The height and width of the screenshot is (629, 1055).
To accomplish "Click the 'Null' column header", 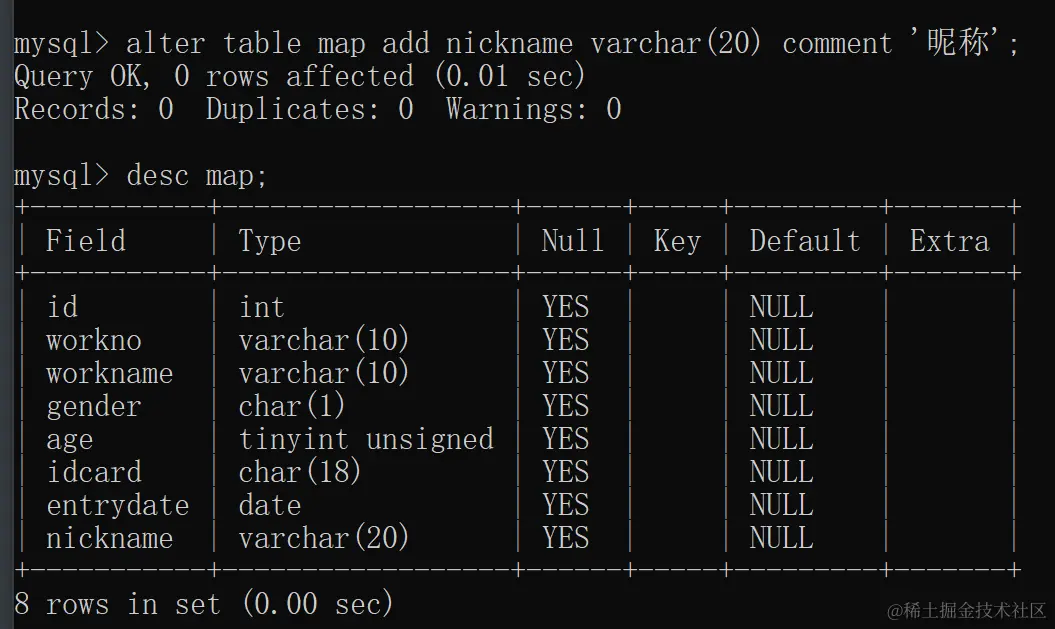I will [573, 241].
